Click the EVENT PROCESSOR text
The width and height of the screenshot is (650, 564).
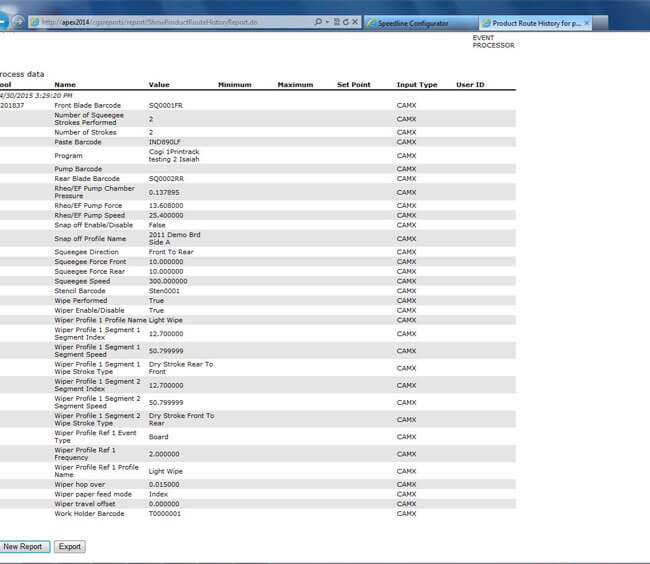(x=493, y=41)
